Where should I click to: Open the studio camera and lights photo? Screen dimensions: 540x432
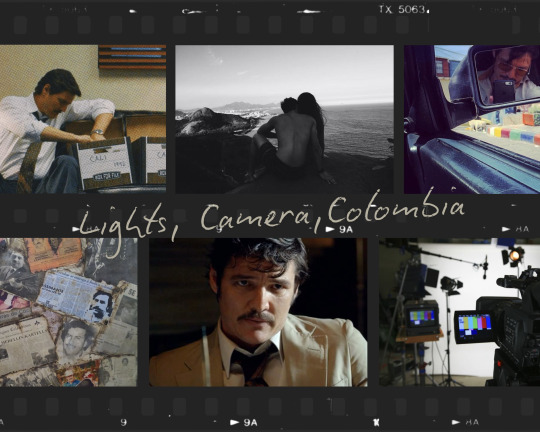459,312
